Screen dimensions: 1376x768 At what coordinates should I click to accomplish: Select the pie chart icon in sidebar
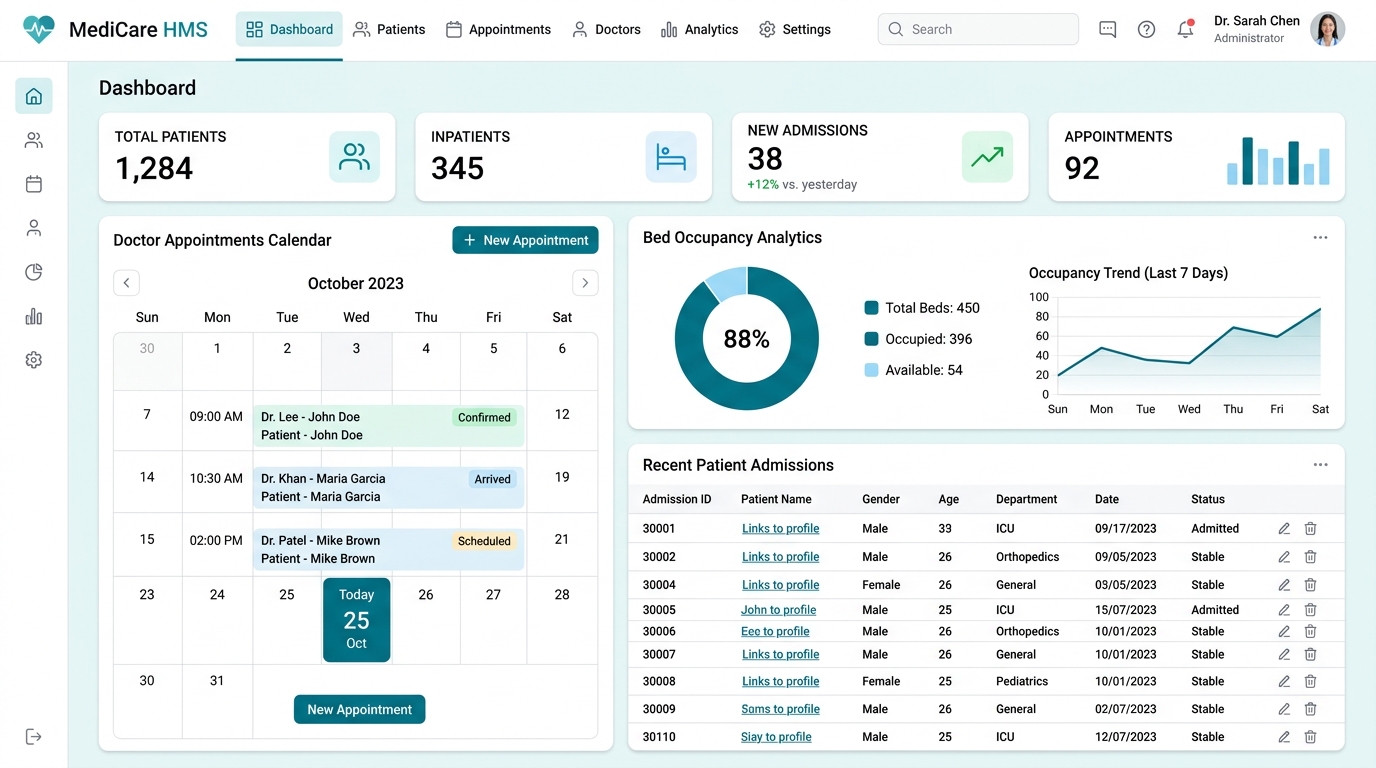pos(34,272)
